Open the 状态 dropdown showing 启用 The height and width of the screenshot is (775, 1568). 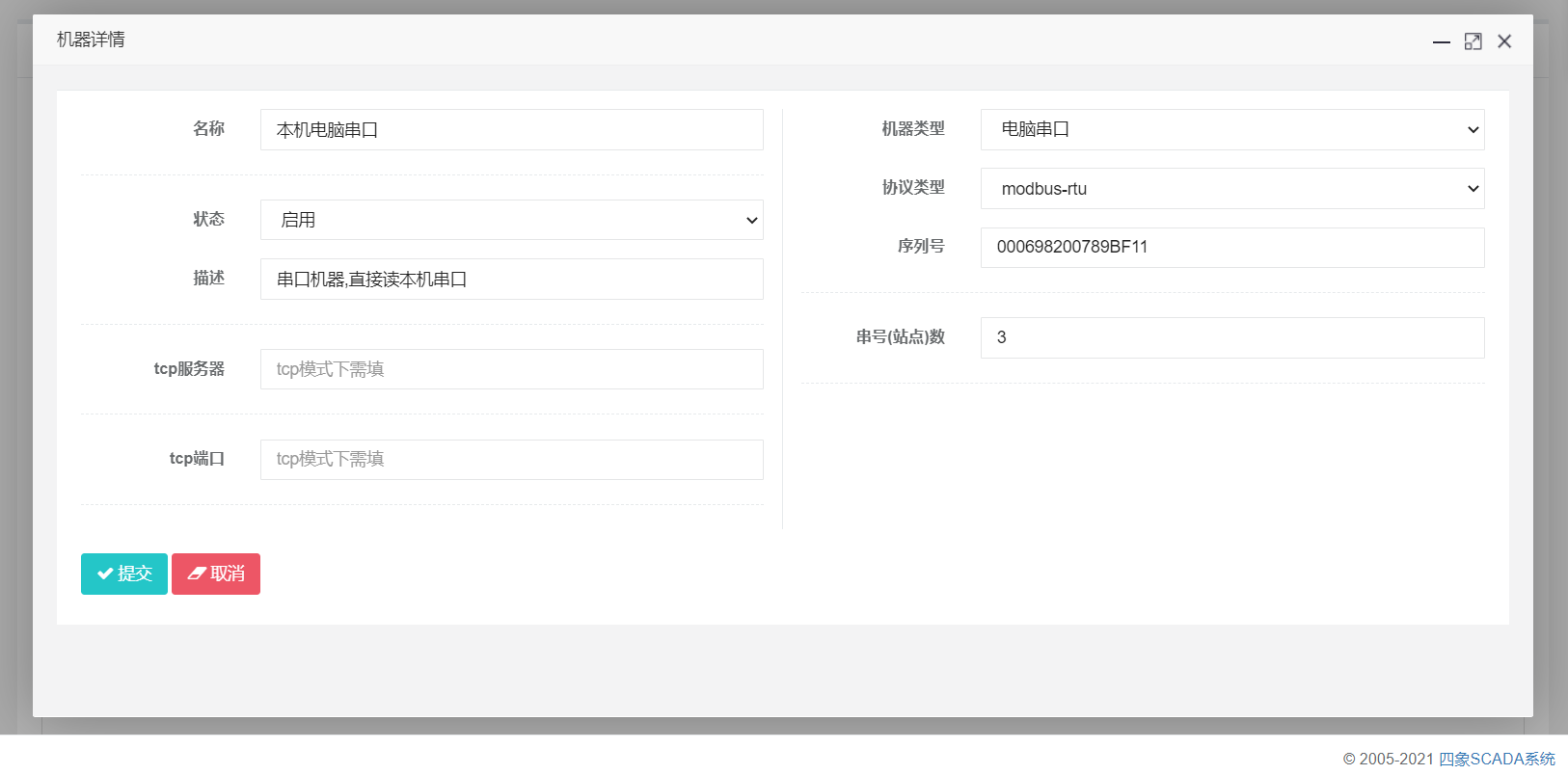click(511, 220)
